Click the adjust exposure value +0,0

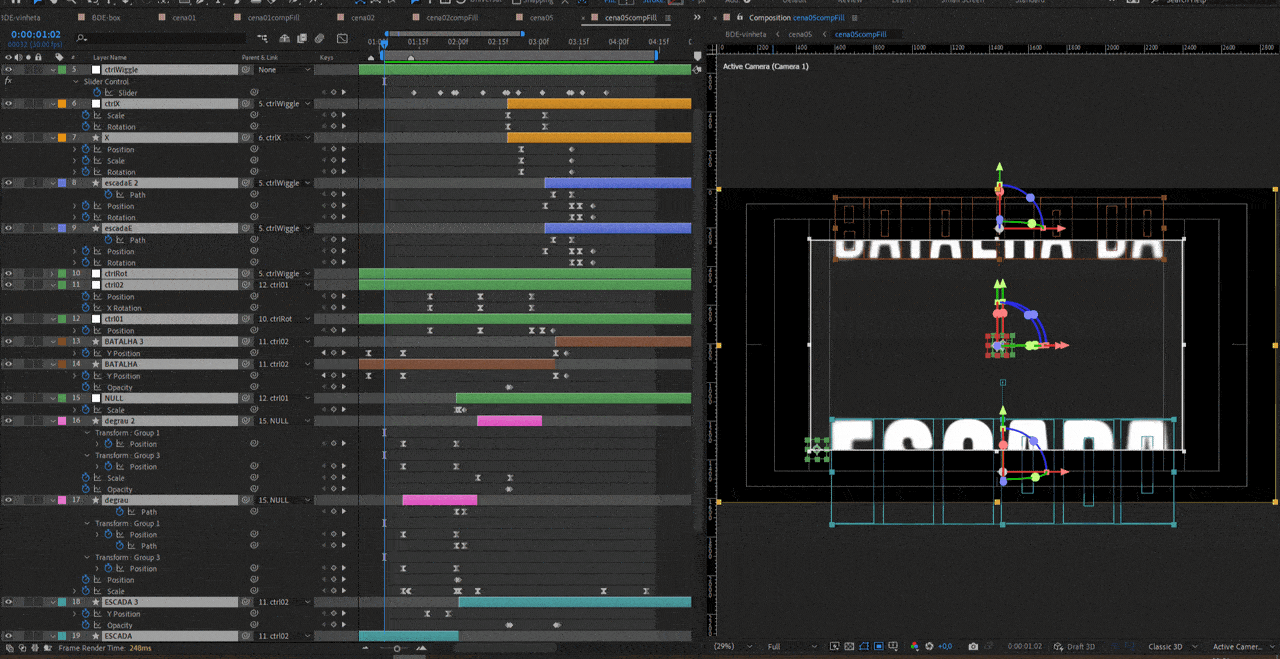click(x=945, y=647)
